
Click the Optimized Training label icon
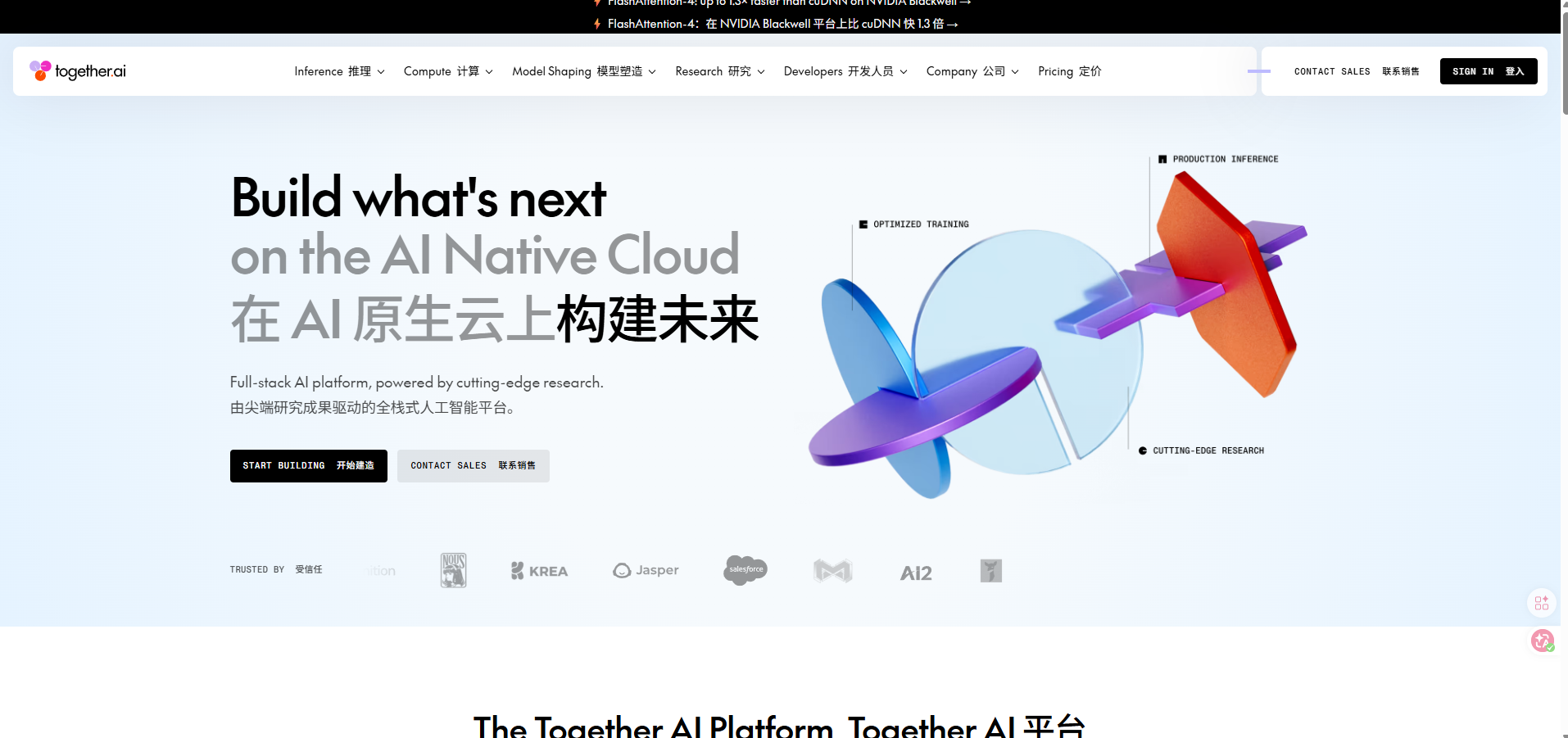tap(863, 224)
